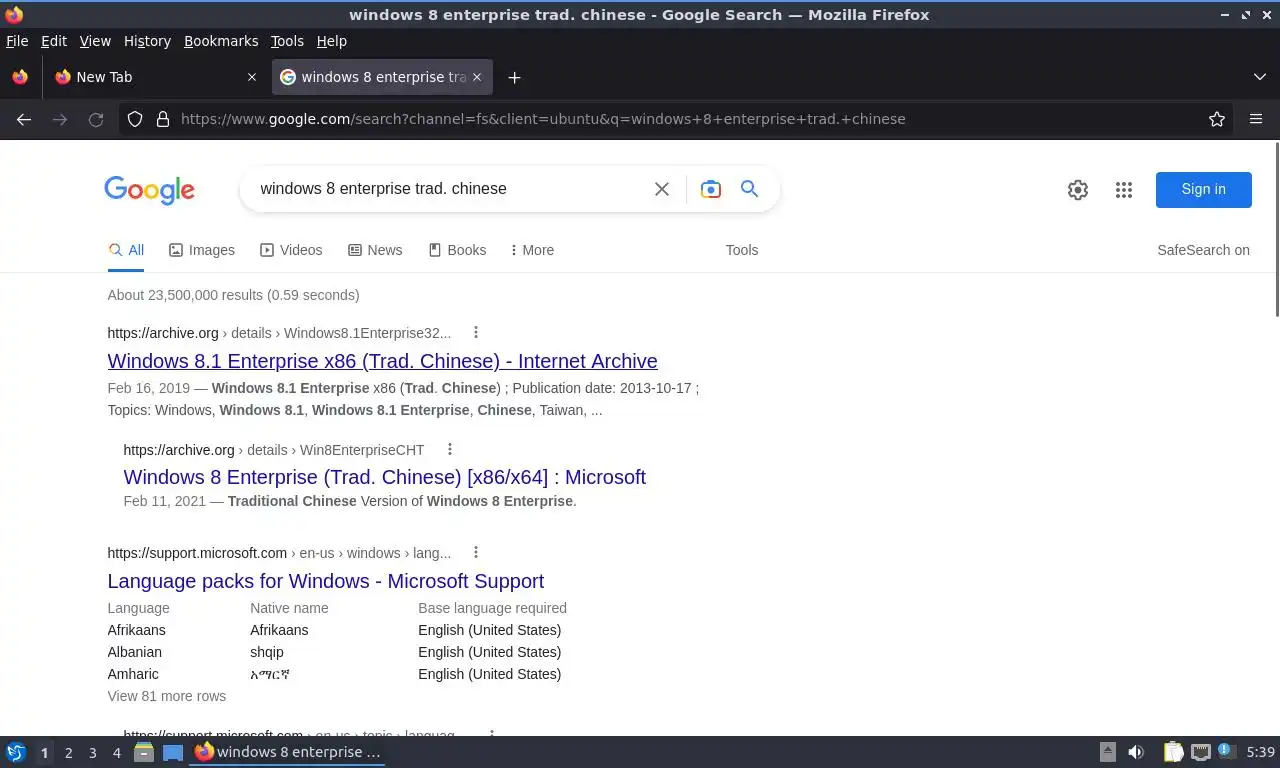Viewport: 1280px width, 768px height.
Task: Open options dots for support.microsoft.com lang result
Action: 476,552
